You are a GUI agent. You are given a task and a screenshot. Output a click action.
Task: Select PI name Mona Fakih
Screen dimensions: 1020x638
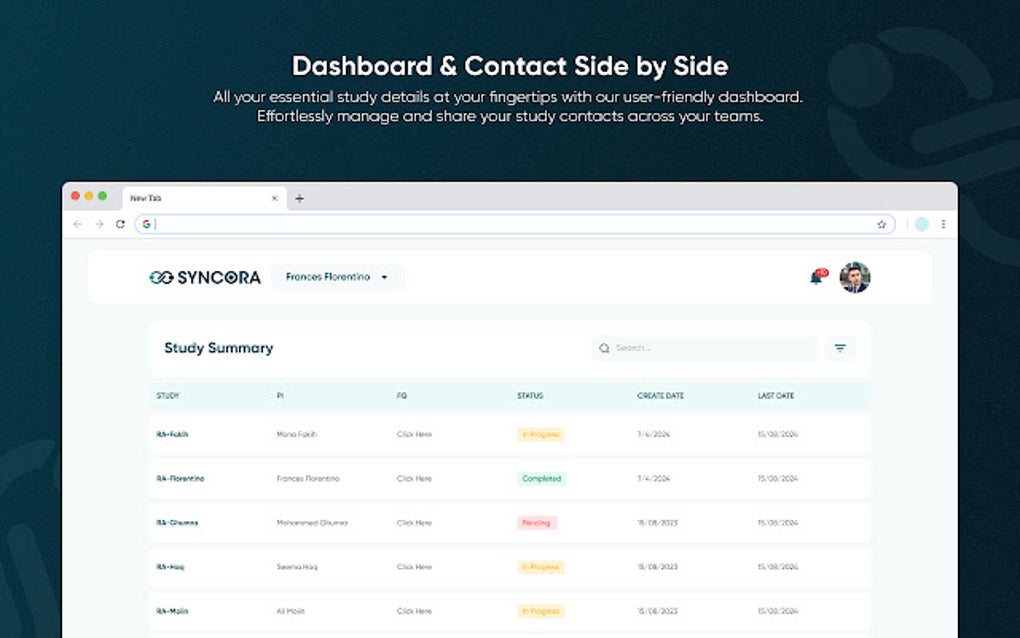coord(297,434)
